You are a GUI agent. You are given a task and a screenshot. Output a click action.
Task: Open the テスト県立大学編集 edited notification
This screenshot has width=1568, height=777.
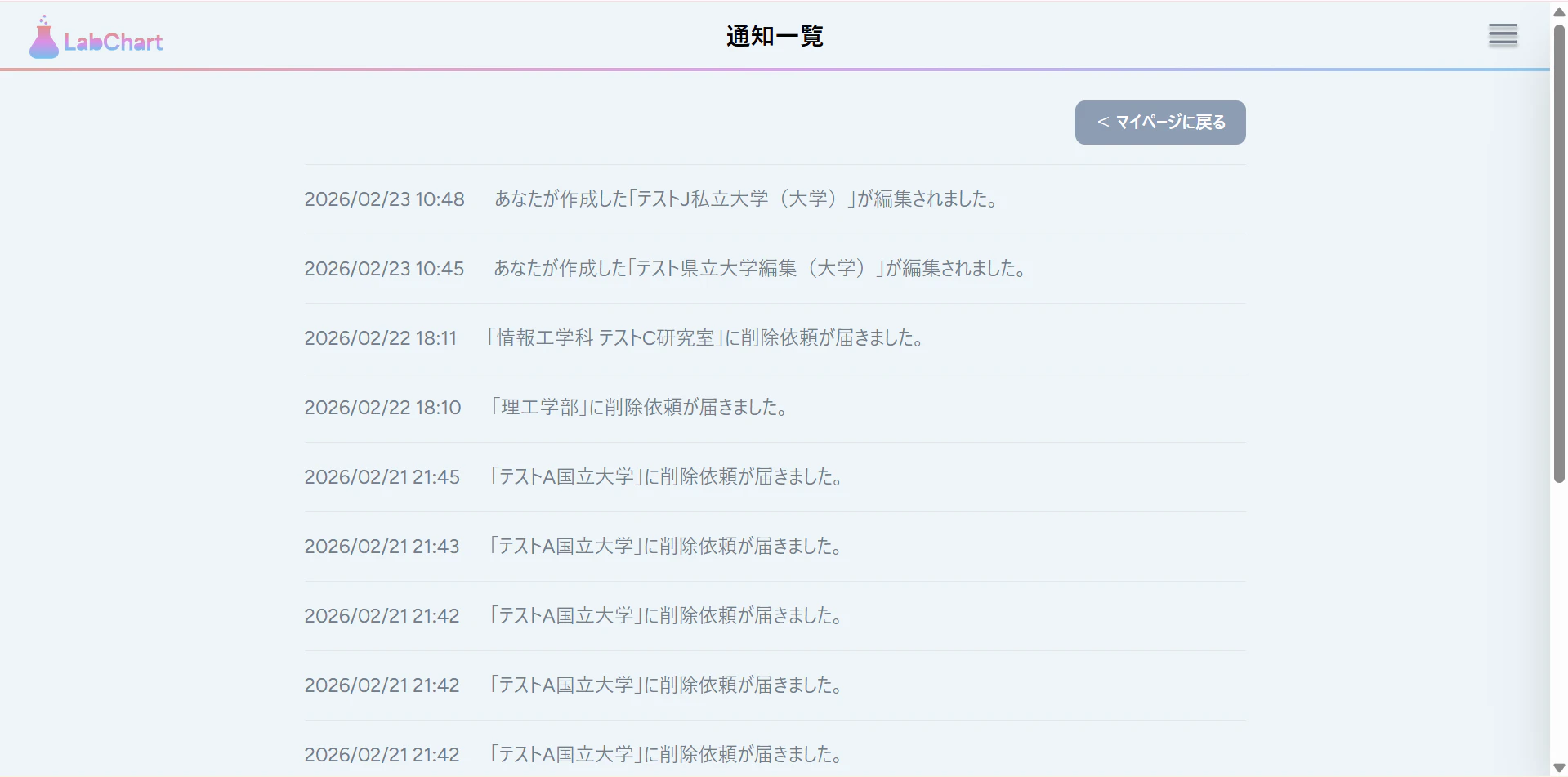pos(760,269)
